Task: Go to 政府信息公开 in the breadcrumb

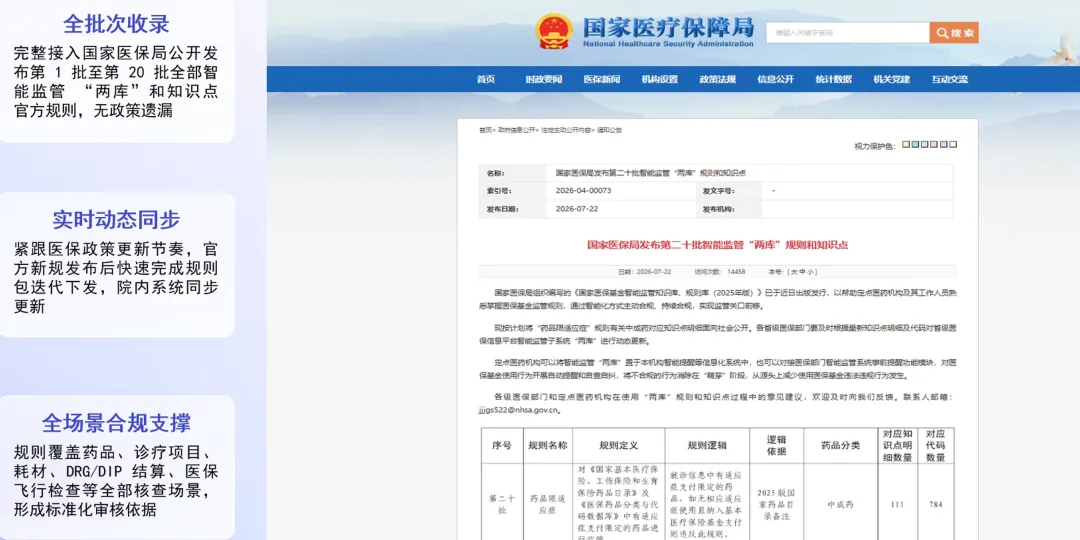Action: 517,129
